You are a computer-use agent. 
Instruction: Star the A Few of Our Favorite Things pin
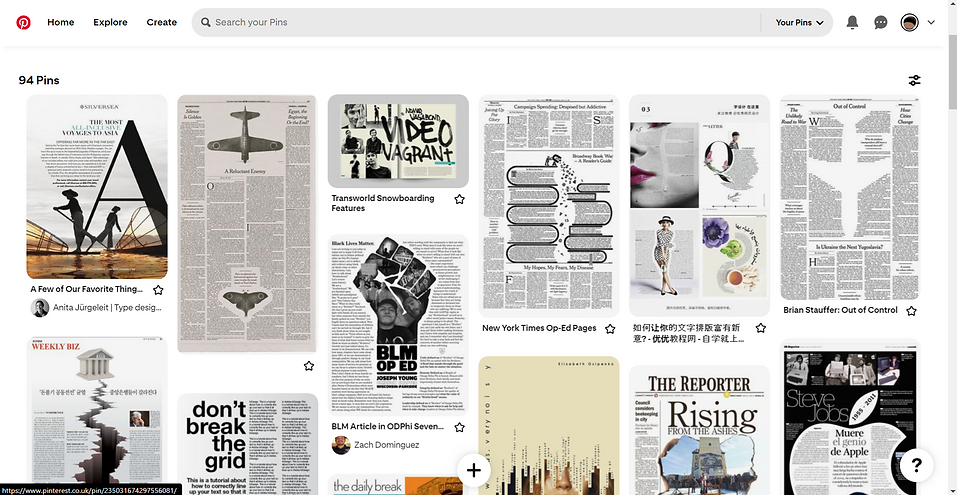pos(158,290)
